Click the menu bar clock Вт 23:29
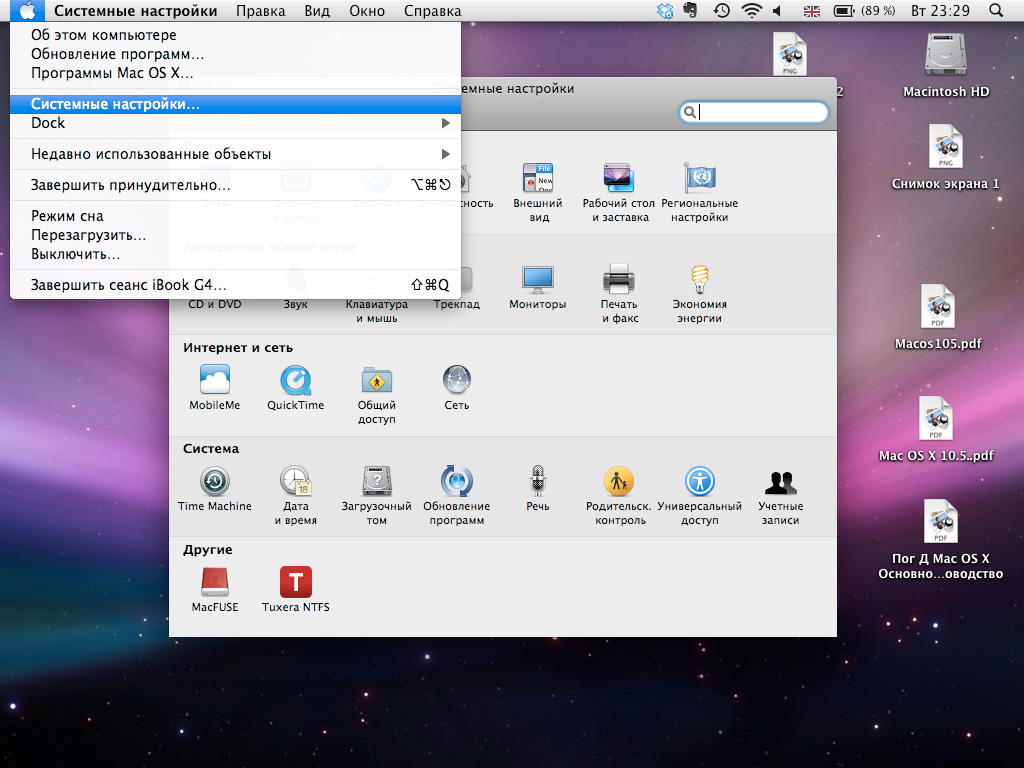1024x768 pixels. [940, 10]
